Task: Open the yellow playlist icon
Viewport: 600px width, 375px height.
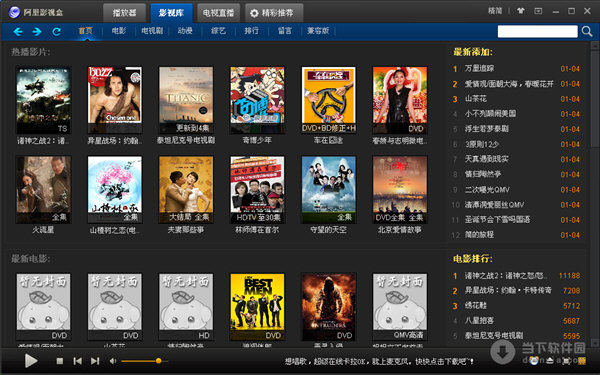Action: (x=582, y=360)
